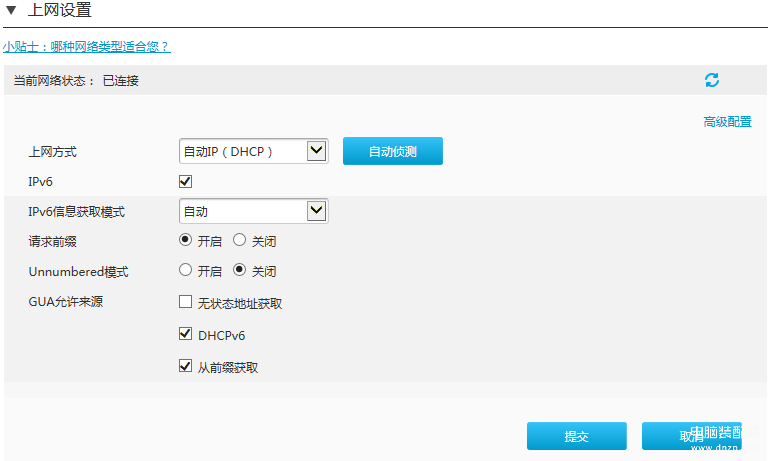The image size is (770, 461).
Task: Enable the 无状态地址获取 checkbox
Action: click(x=185, y=301)
